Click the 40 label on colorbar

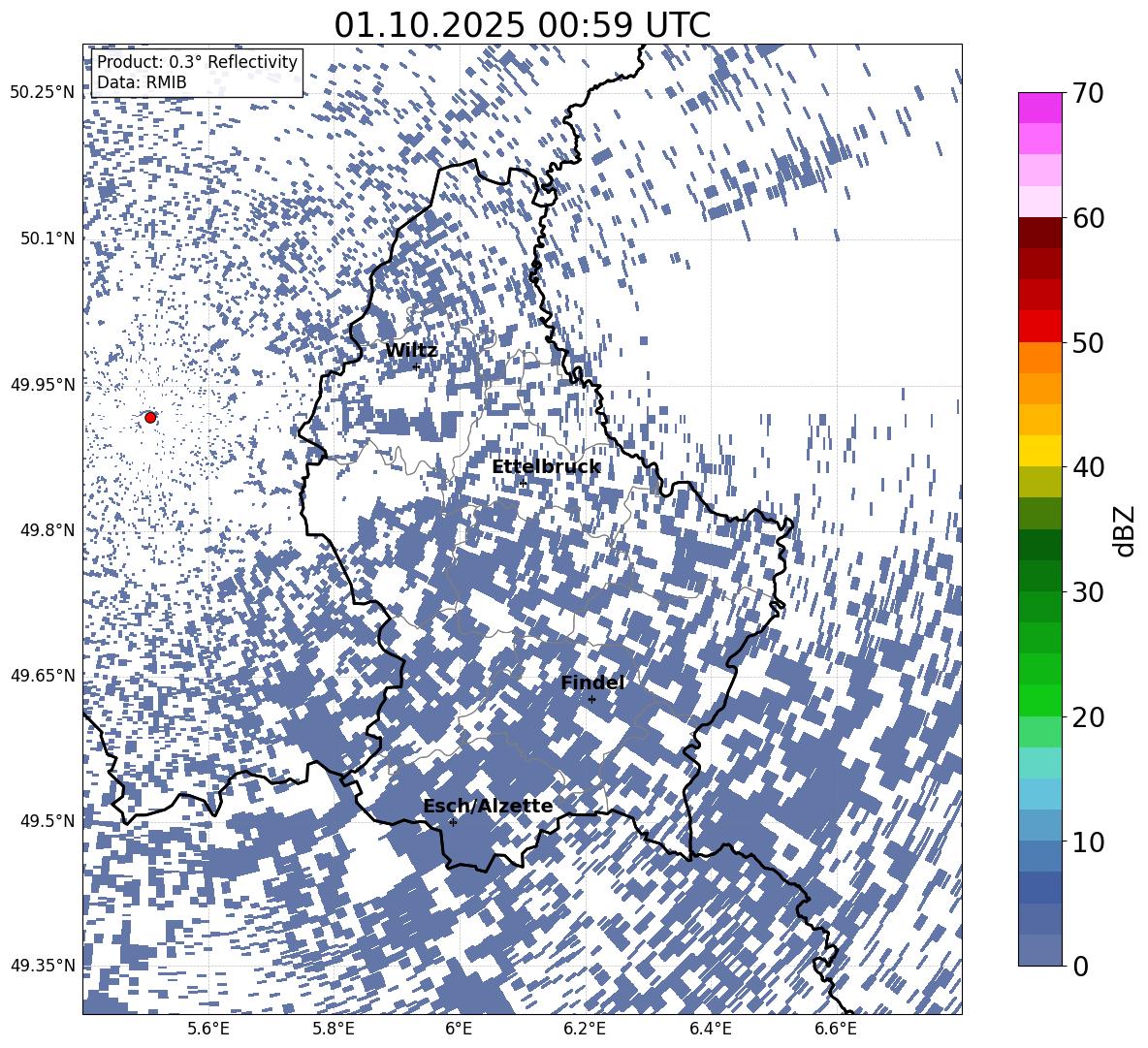(x=1089, y=467)
